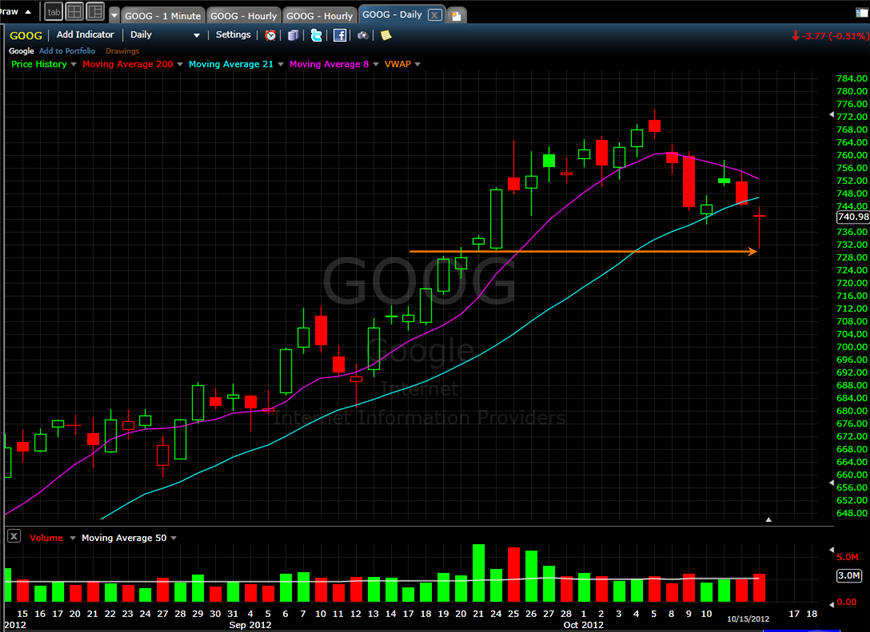Click the volume axis marker beside 0.00
This screenshot has width=870, height=632.
pyautogui.click(x=831, y=603)
